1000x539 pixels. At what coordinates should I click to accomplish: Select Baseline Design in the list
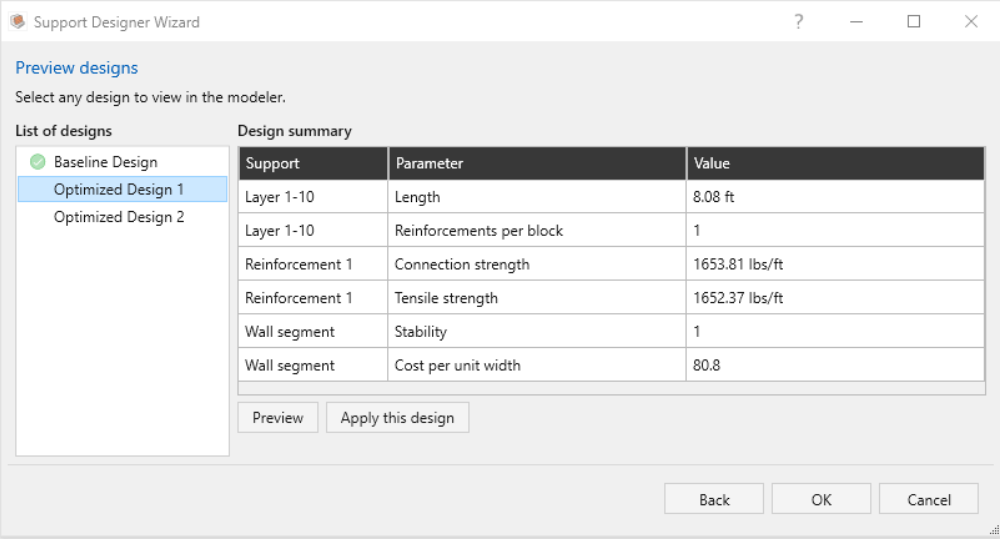pos(105,162)
